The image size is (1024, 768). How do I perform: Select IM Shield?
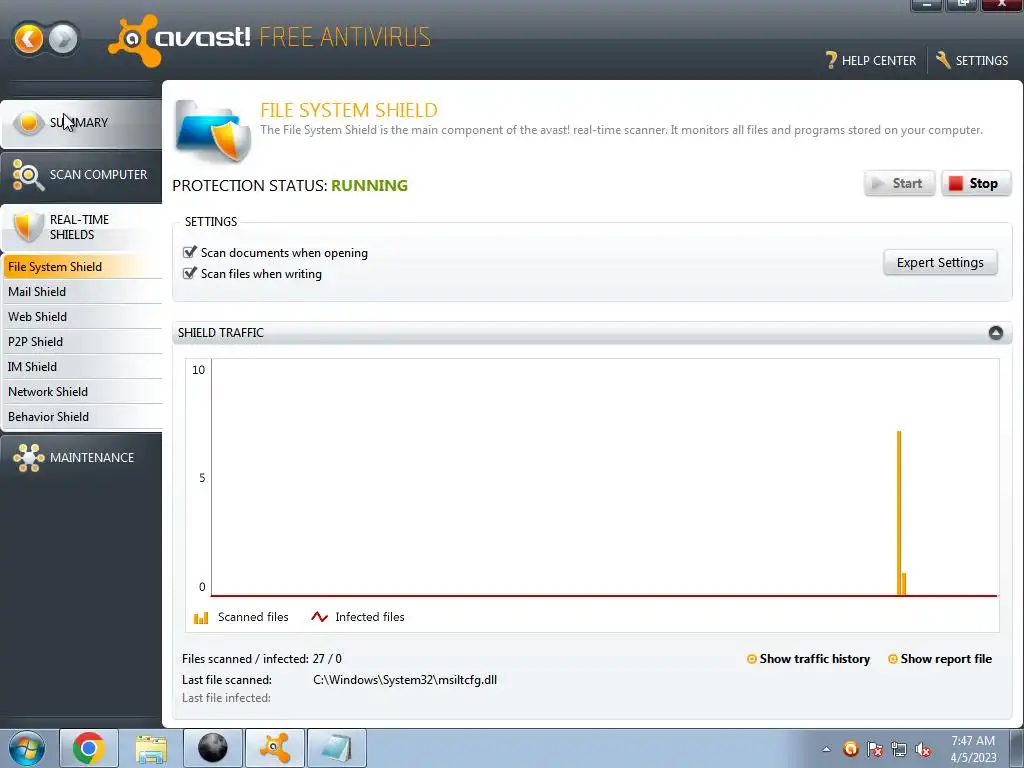coord(82,367)
